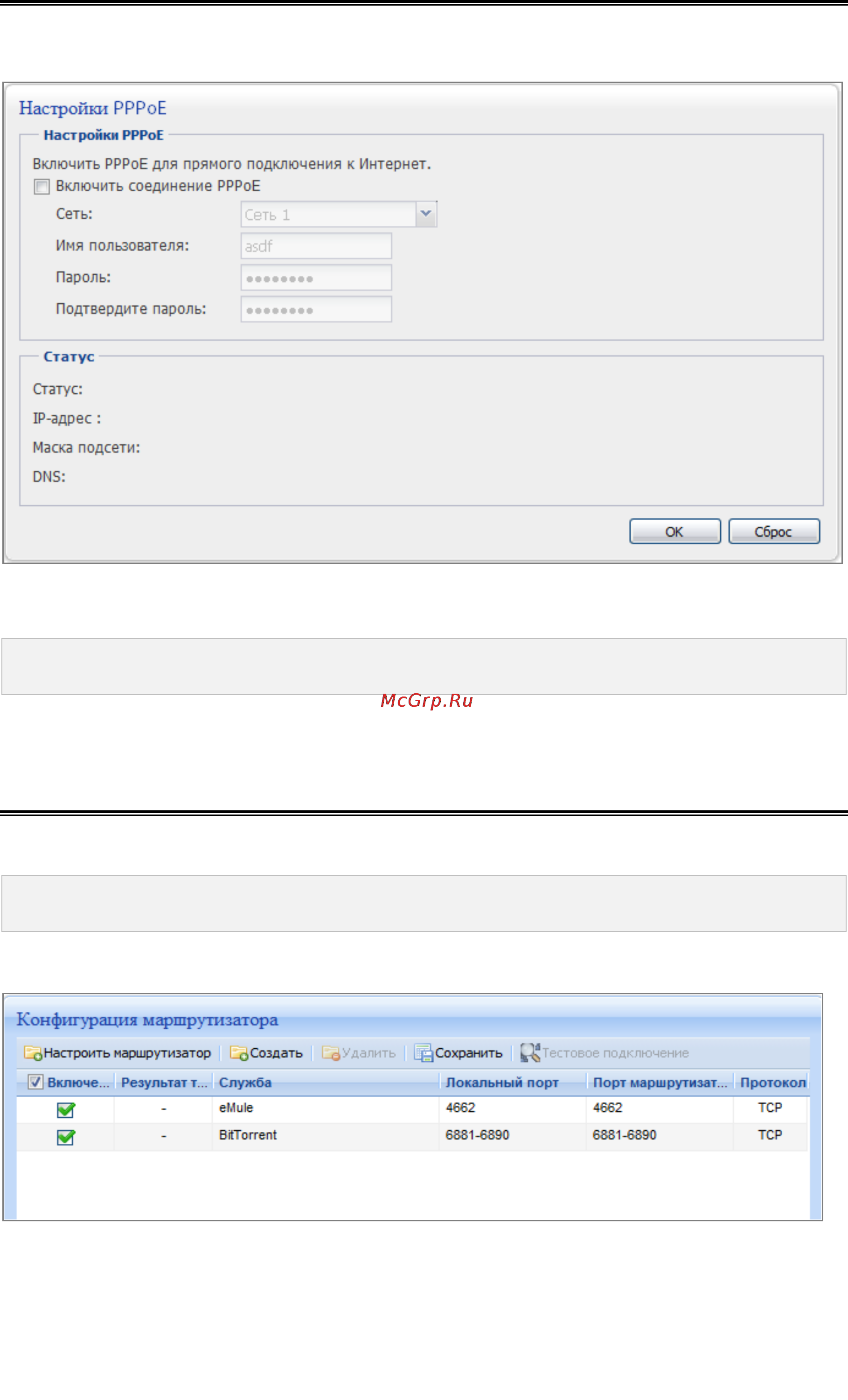Screen dimensions: 848x1400
Task: Toggle the enabled check for BitTorrent
Action: 66,1137
